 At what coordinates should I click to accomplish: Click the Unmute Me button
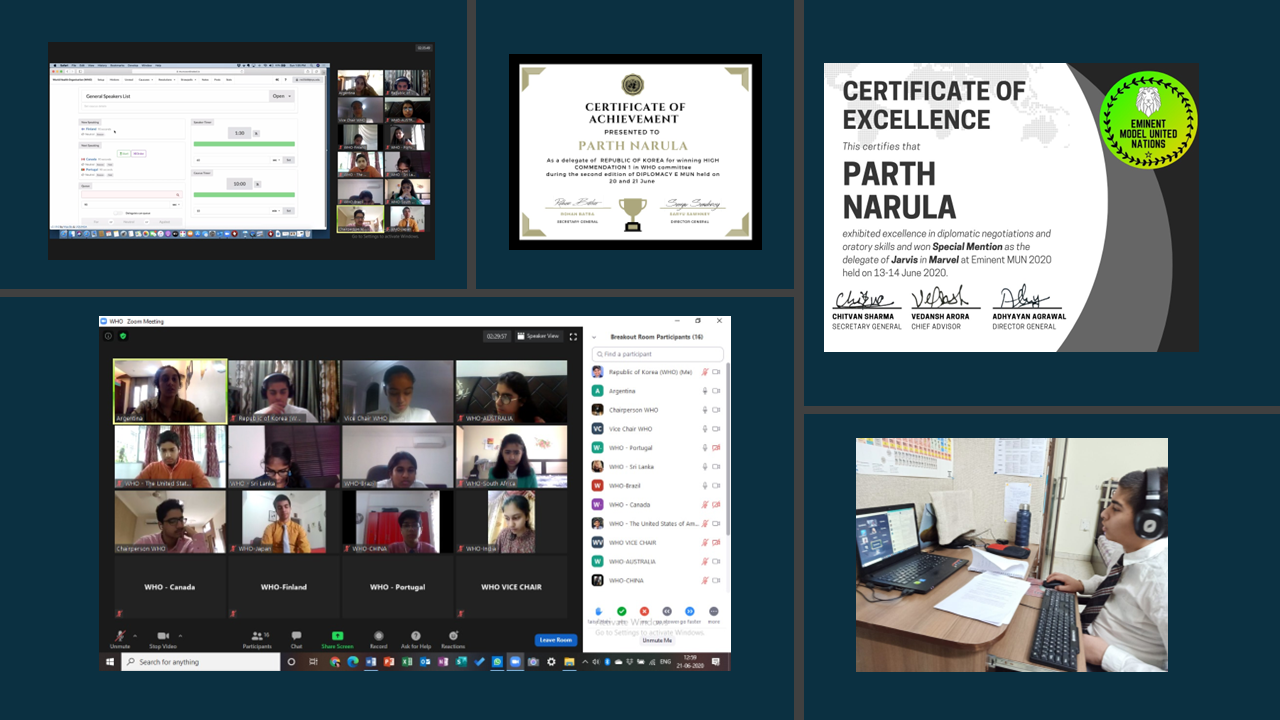point(657,640)
